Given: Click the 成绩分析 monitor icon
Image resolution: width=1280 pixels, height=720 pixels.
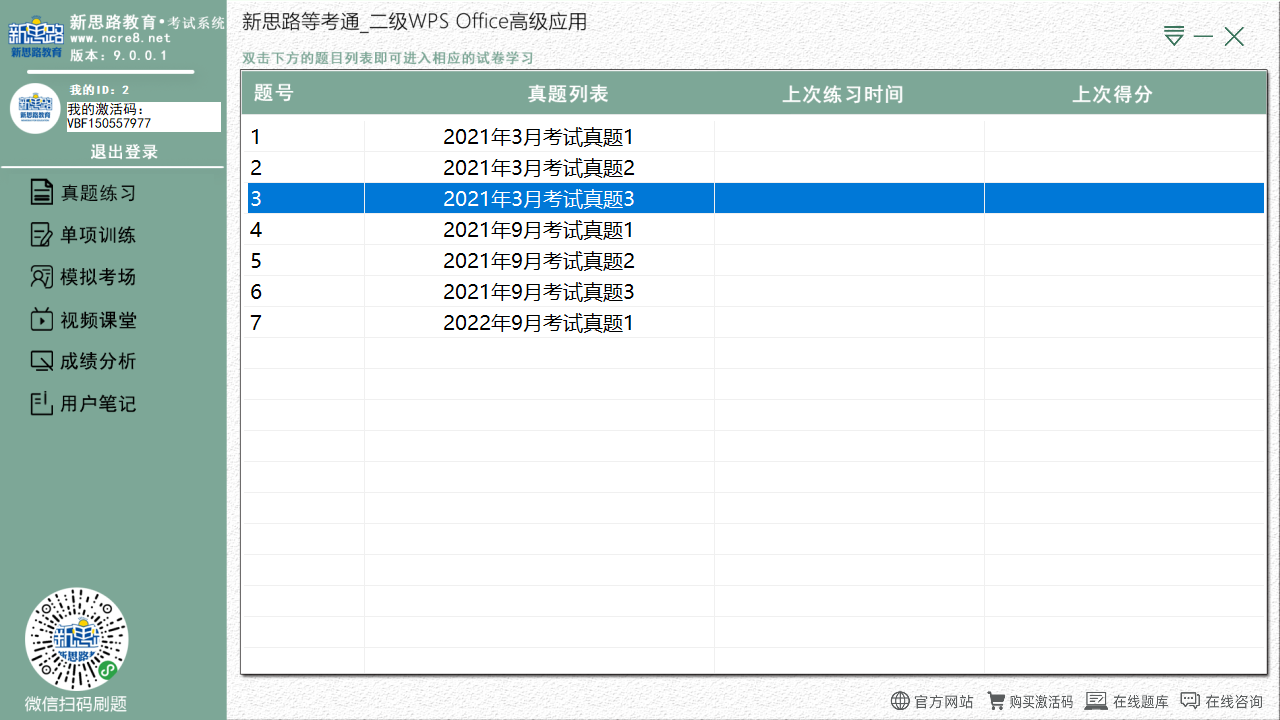Looking at the screenshot, I should pos(42,361).
